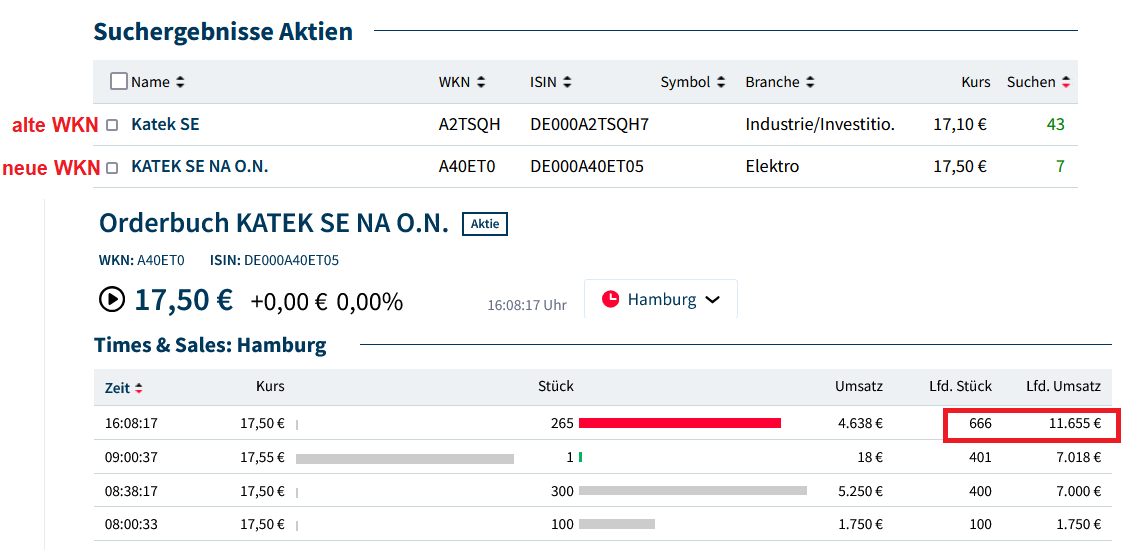
Task: Sort by Symbol column arrows
Action: tap(720, 82)
